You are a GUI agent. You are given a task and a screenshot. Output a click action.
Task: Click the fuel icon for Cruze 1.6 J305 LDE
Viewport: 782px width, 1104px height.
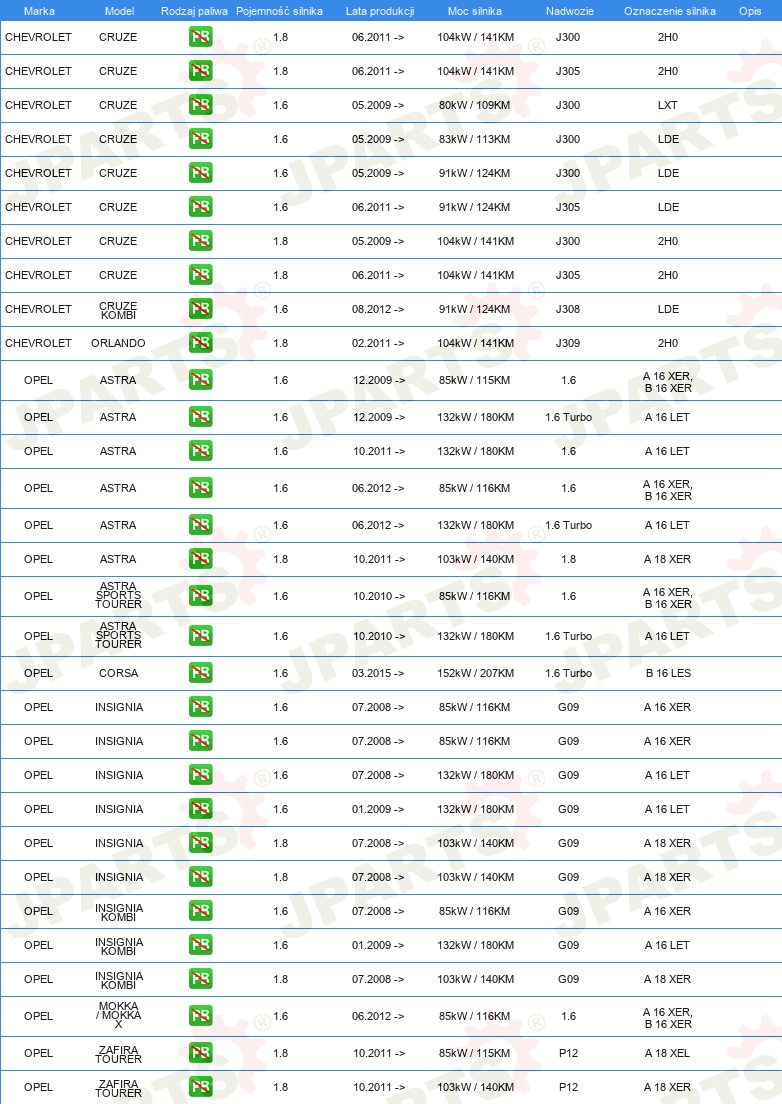point(201,207)
